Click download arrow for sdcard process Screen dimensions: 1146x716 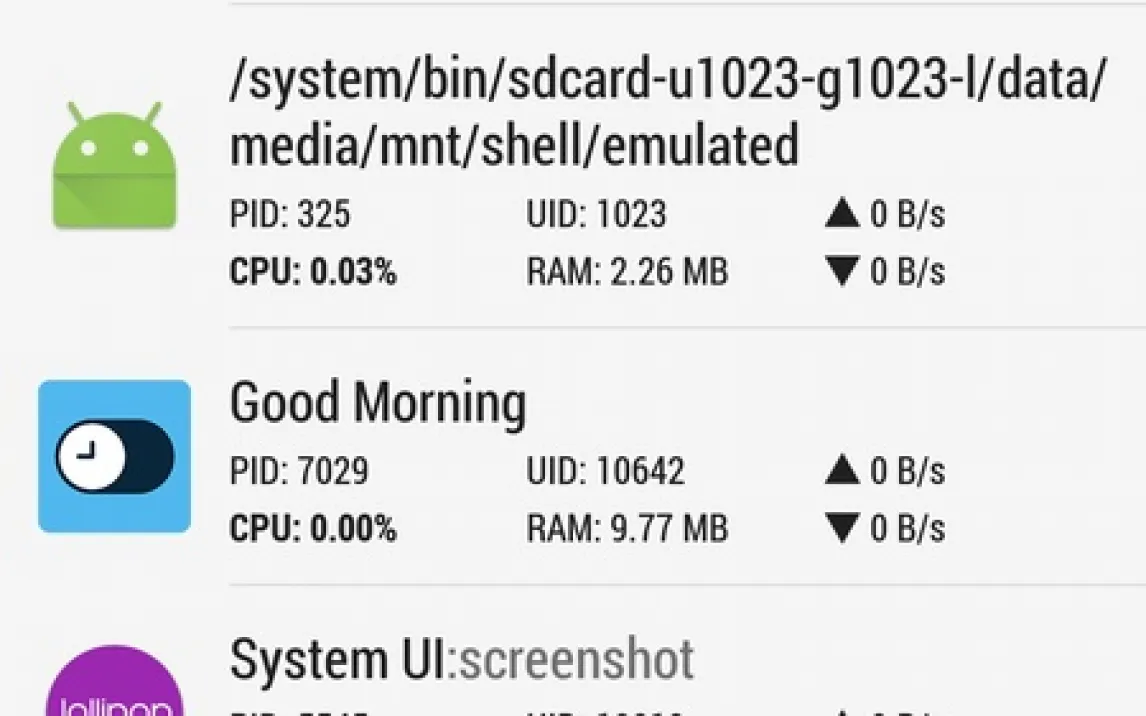click(843, 272)
